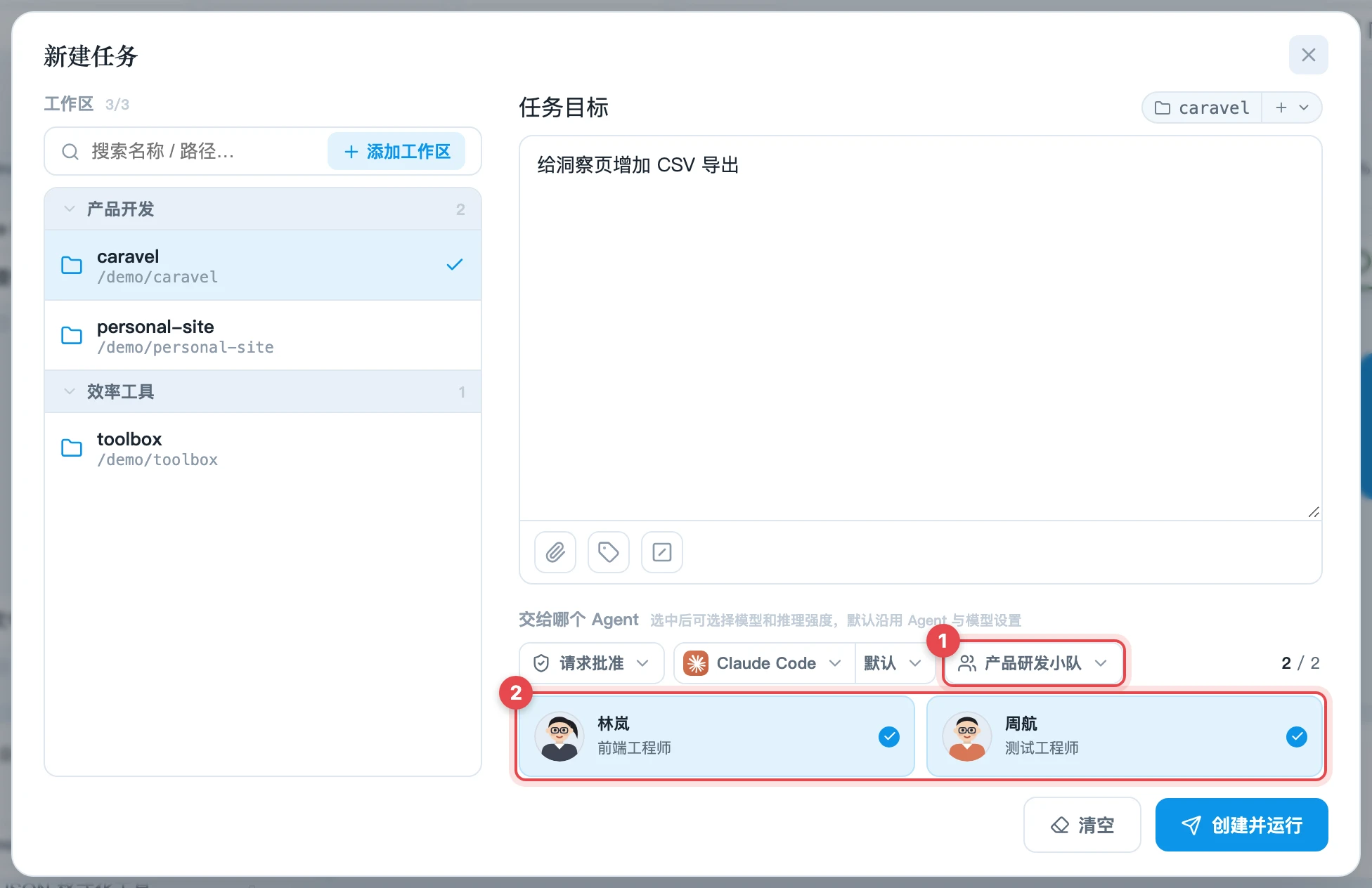Click the tag icon below the task goal
This screenshot has height=888, width=1372.
tap(609, 552)
